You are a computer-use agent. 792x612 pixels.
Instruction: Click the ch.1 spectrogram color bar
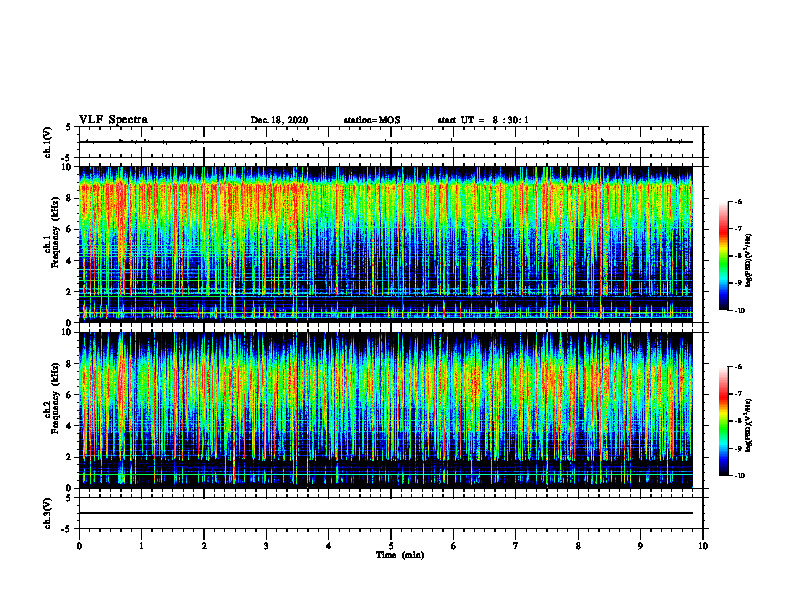coord(723,256)
